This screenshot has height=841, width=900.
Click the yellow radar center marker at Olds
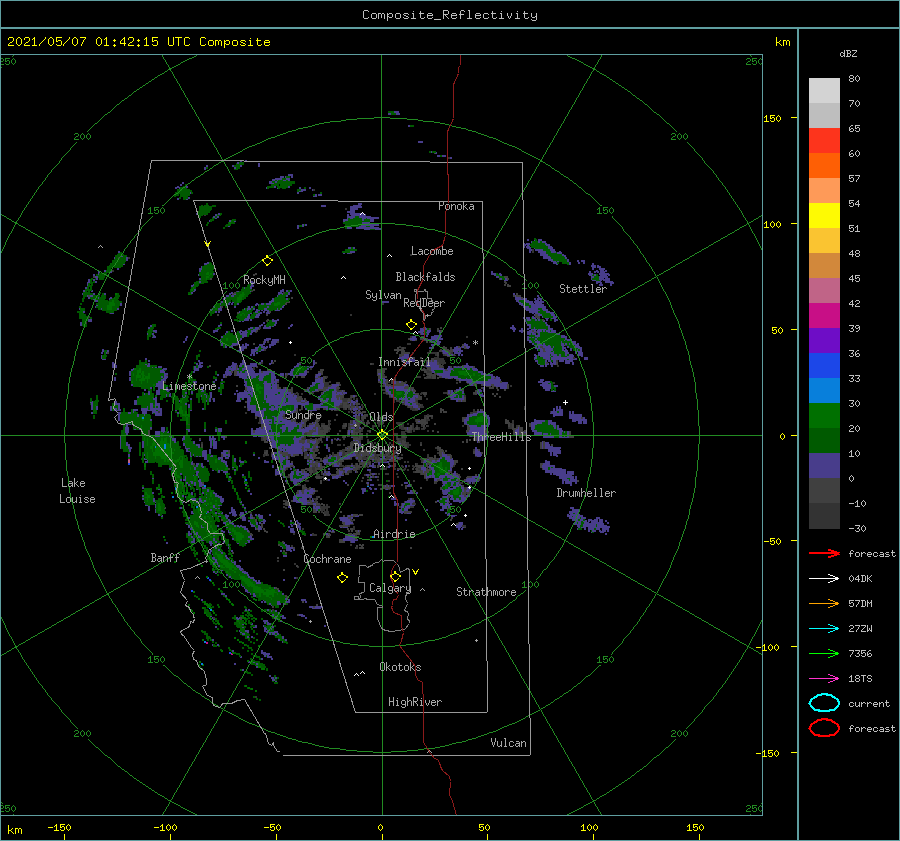382,435
